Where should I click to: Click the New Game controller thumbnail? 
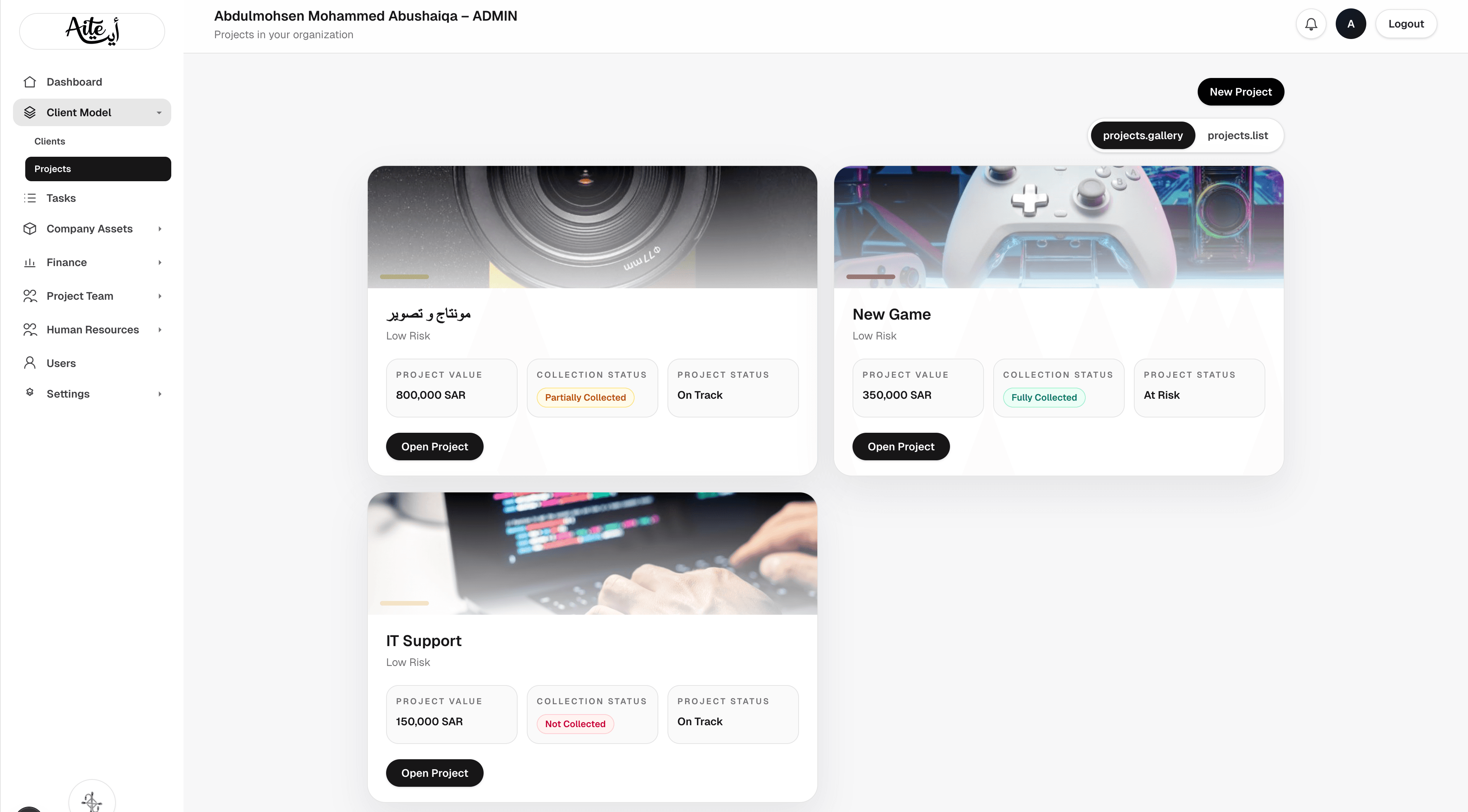tap(1058, 227)
